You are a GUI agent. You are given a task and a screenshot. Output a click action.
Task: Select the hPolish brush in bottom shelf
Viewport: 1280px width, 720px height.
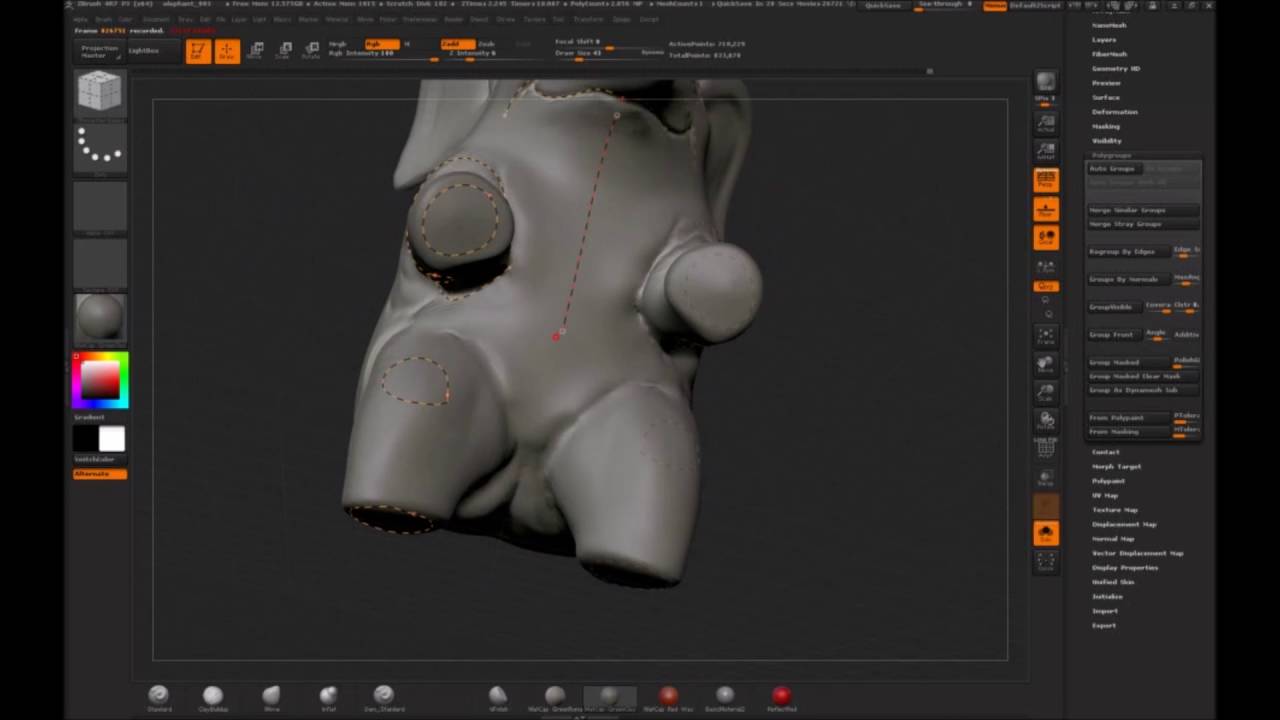(498, 697)
